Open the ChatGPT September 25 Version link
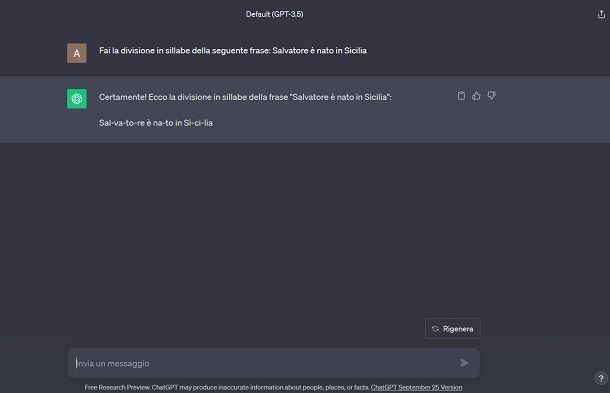Screen dimensions: 610x393 point(416,387)
